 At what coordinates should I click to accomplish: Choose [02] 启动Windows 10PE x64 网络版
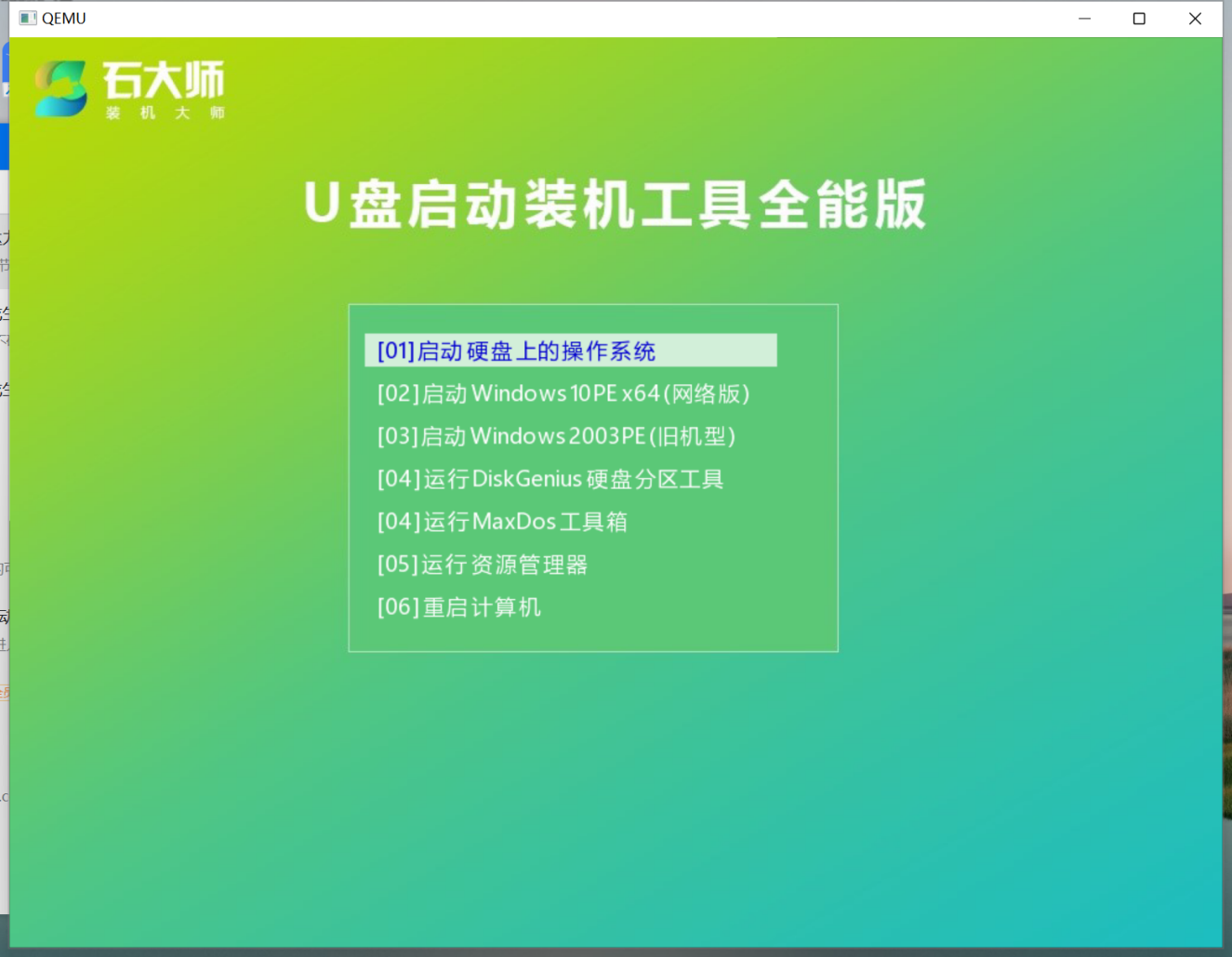click(x=563, y=393)
